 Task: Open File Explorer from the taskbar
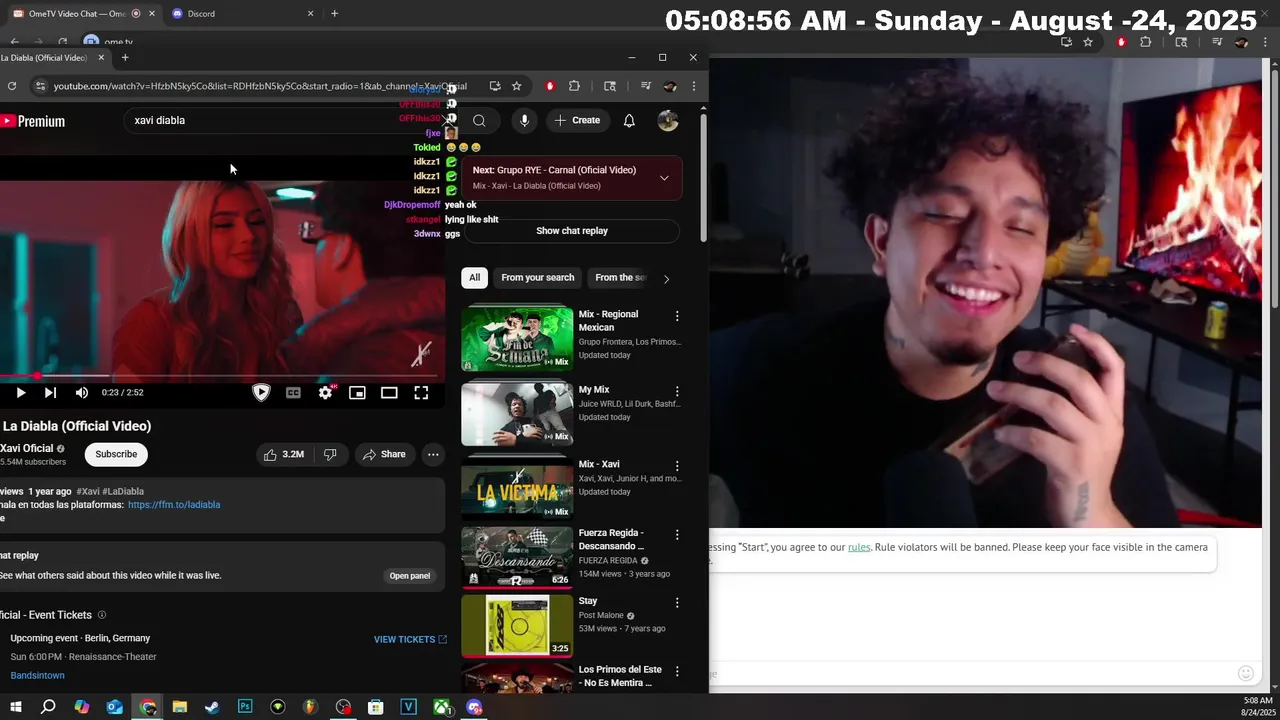pos(180,707)
